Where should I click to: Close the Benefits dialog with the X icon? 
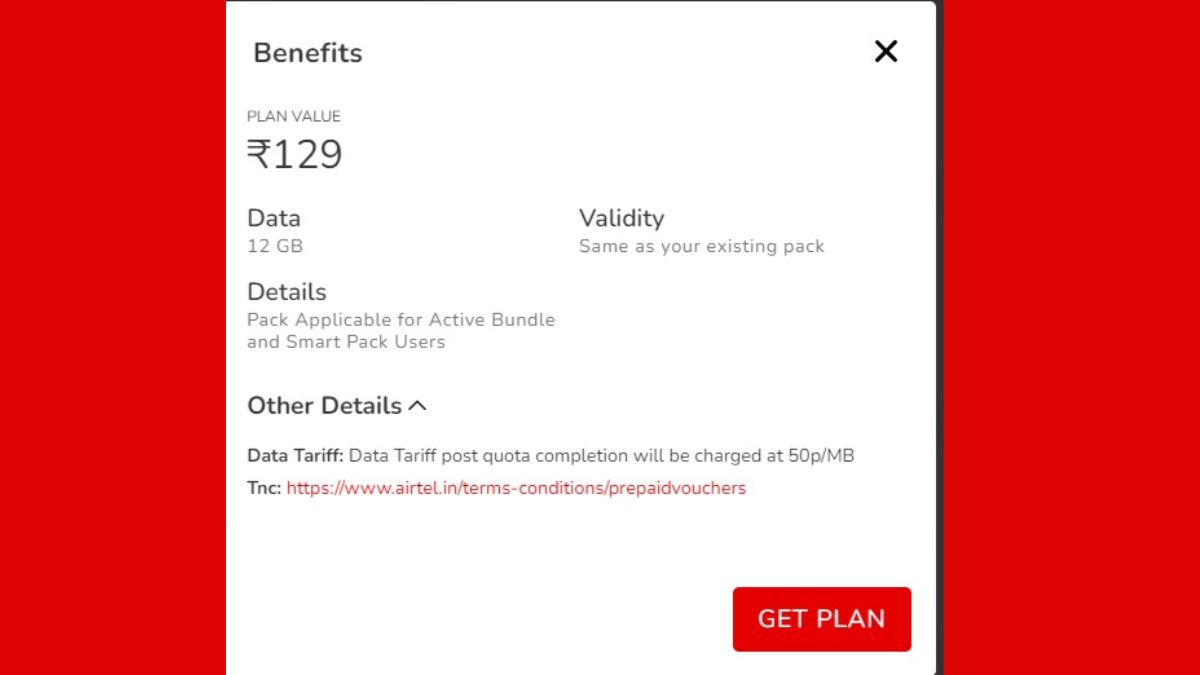(x=886, y=52)
